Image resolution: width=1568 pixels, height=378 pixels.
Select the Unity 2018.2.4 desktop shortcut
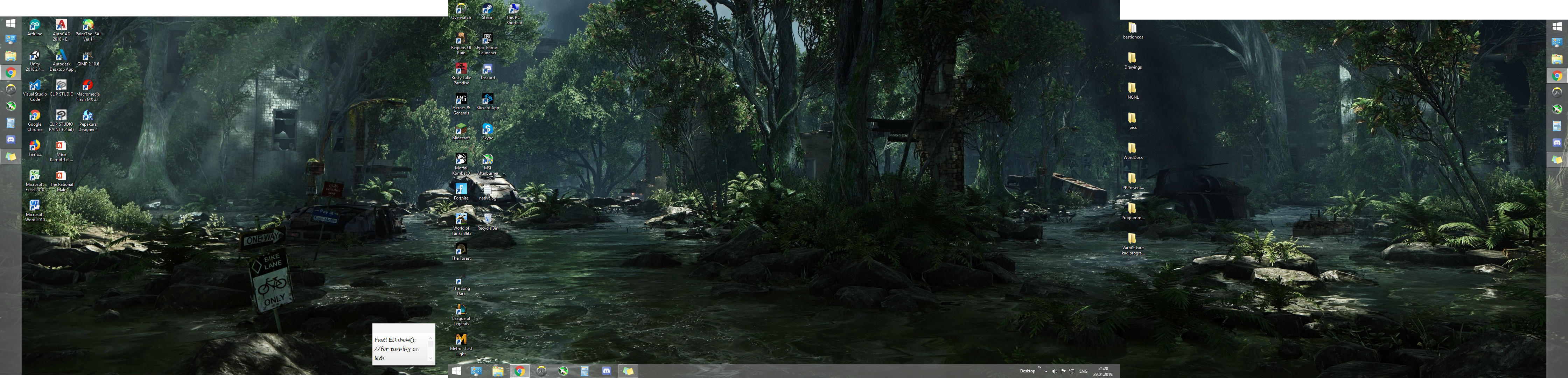(x=35, y=60)
